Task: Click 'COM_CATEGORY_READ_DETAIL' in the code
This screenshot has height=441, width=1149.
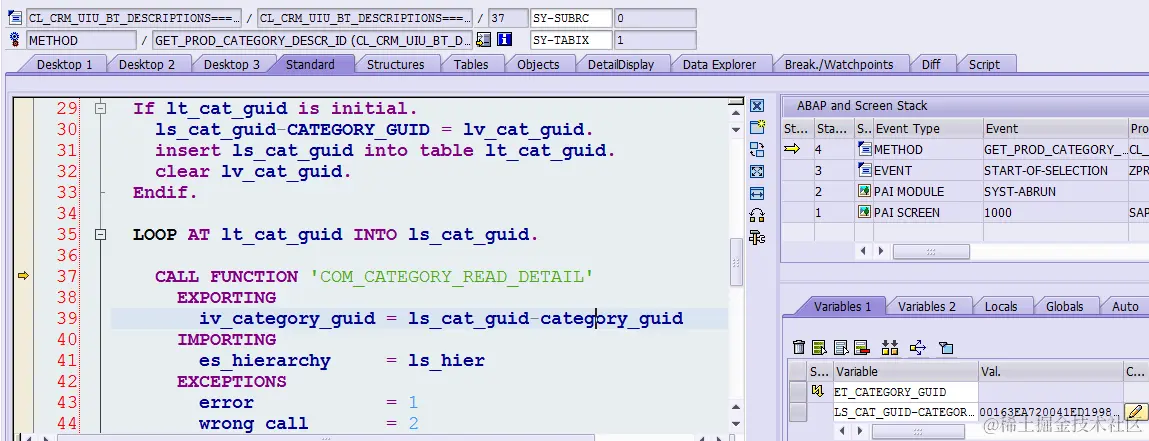Action: click(451, 276)
